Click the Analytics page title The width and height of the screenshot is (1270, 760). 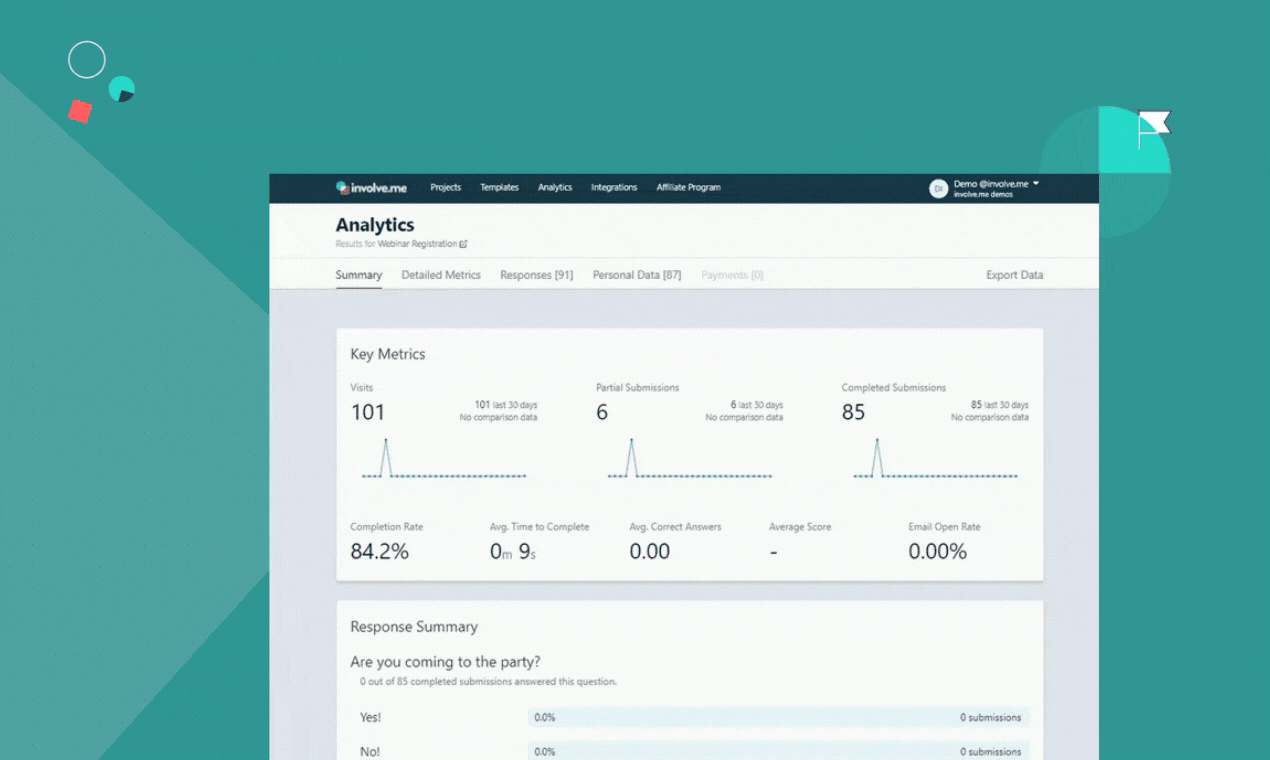pyautogui.click(x=375, y=225)
